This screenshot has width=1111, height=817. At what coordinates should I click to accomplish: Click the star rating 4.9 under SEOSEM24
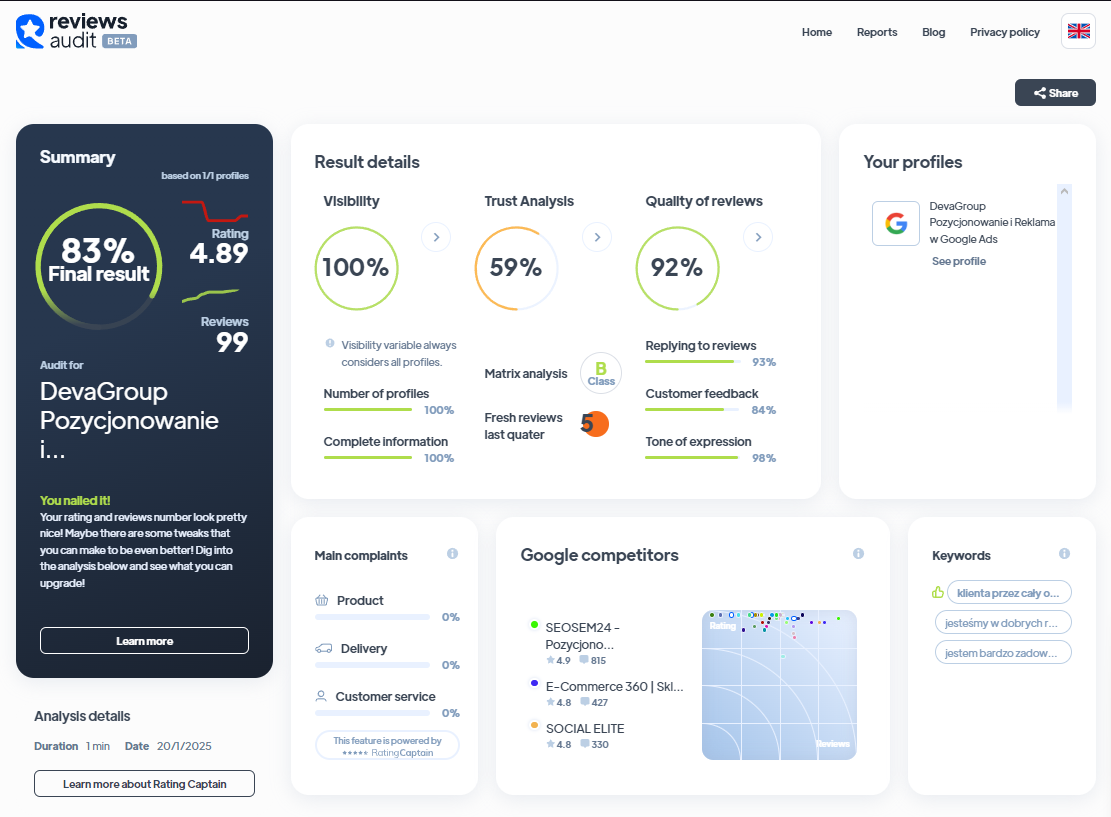[558, 660]
